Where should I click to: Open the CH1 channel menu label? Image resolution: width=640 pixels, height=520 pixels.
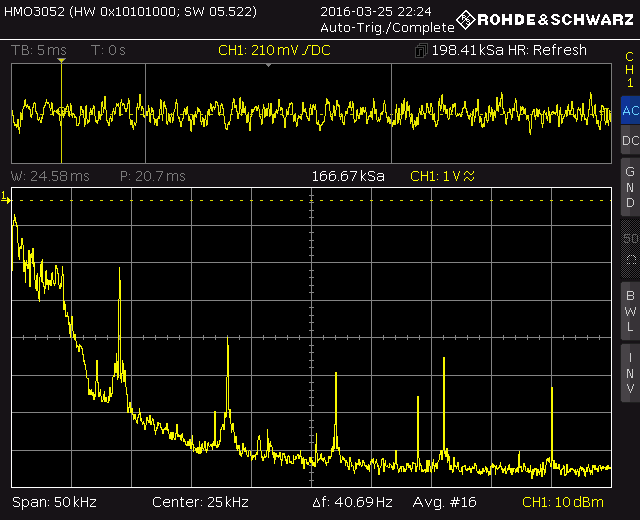point(630,69)
